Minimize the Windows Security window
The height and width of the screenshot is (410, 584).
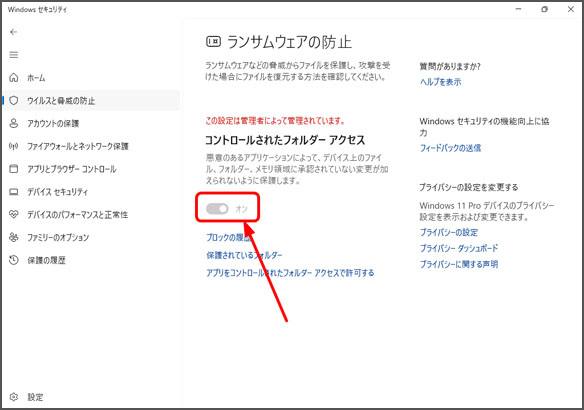tap(518, 9)
